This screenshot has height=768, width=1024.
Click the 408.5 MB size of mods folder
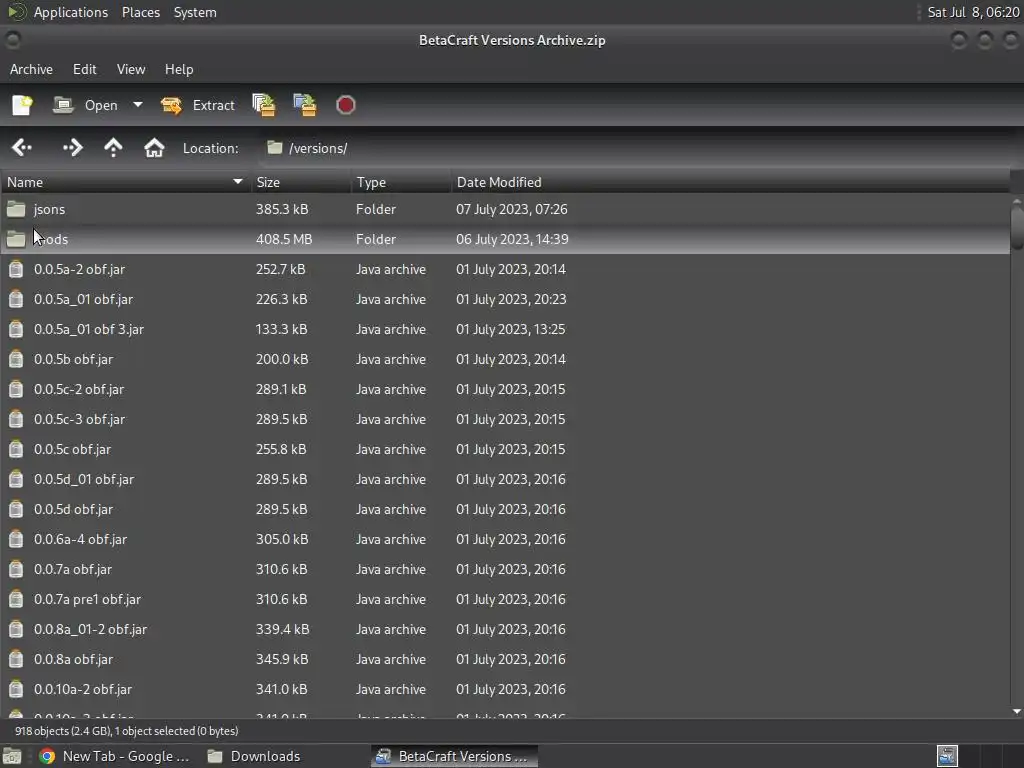284,239
